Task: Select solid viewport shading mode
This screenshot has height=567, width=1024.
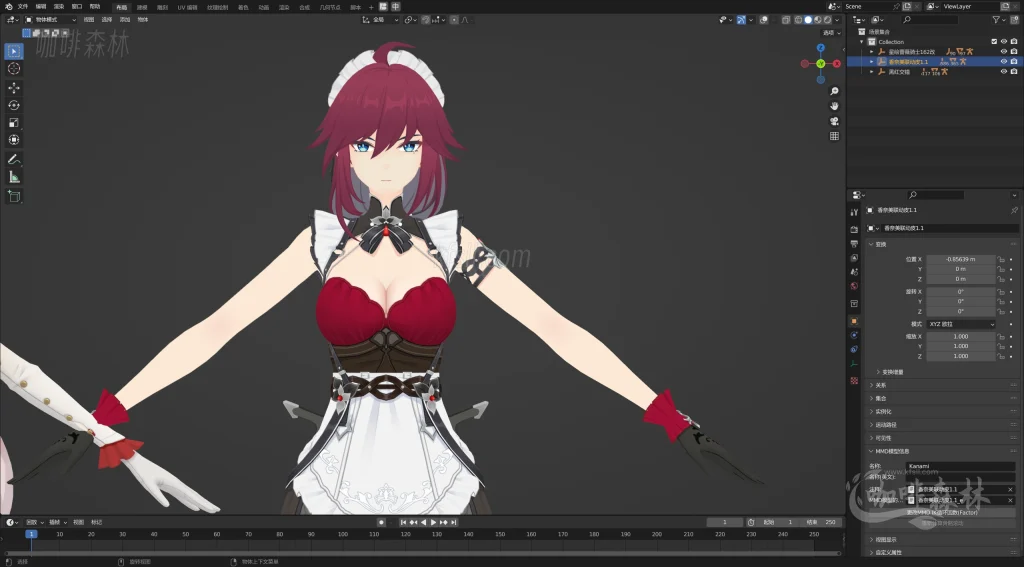Action: click(808, 20)
